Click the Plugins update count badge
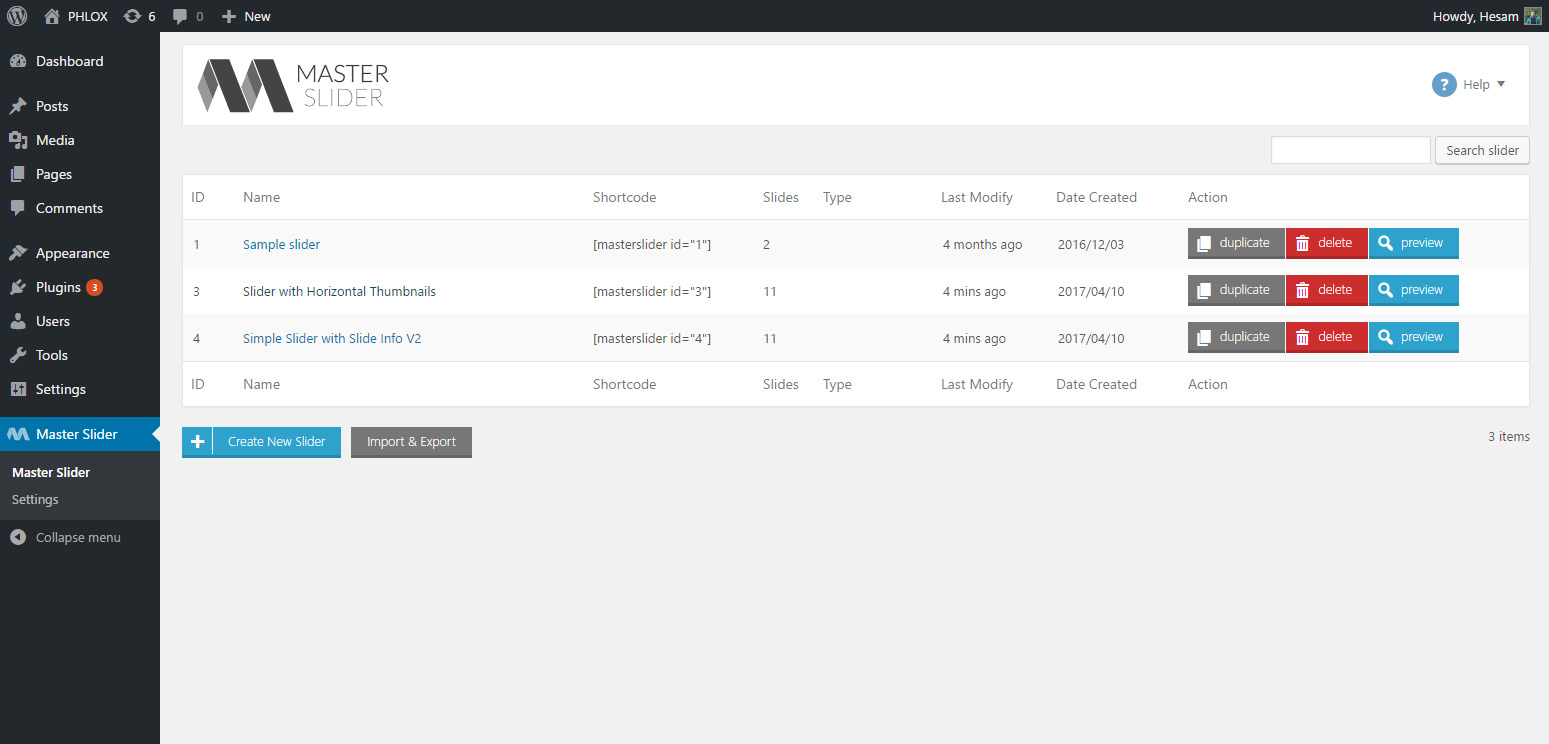1549x744 pixels. pos(94,287)
